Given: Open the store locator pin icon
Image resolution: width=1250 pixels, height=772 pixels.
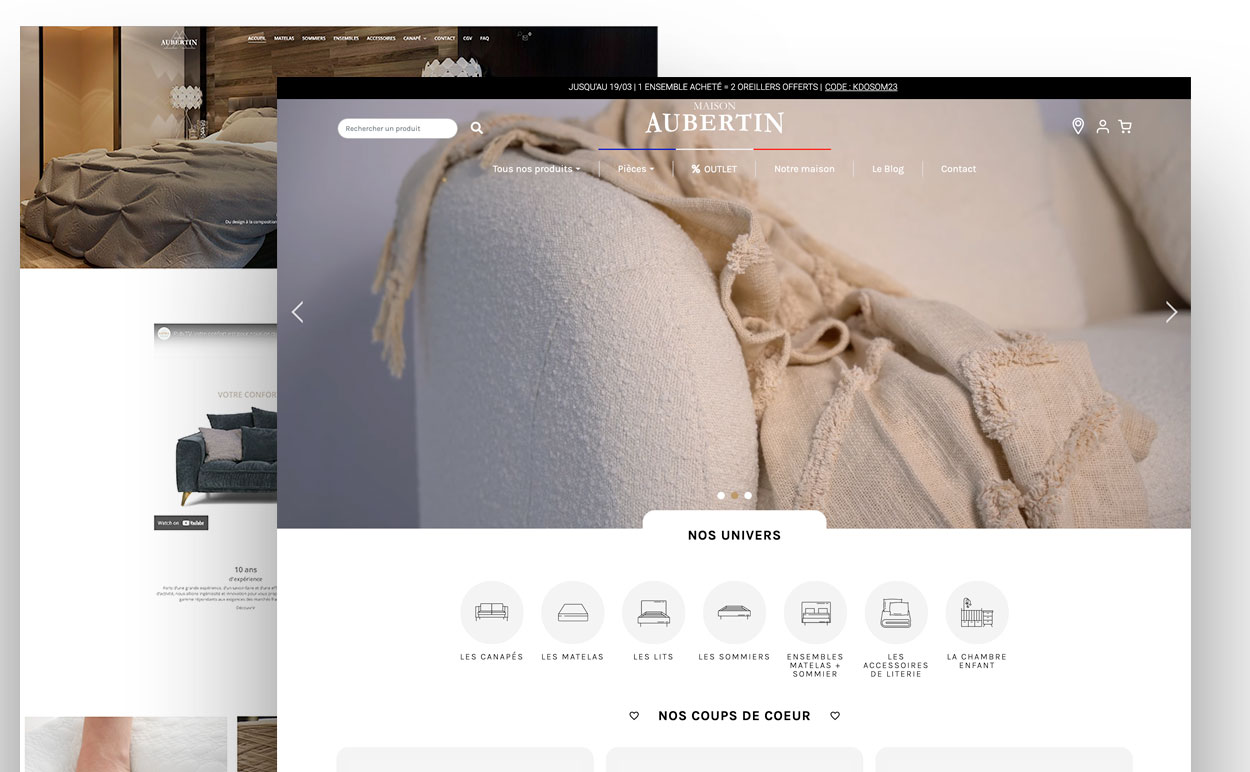Looking at the screenshot, I should 1078,126.
